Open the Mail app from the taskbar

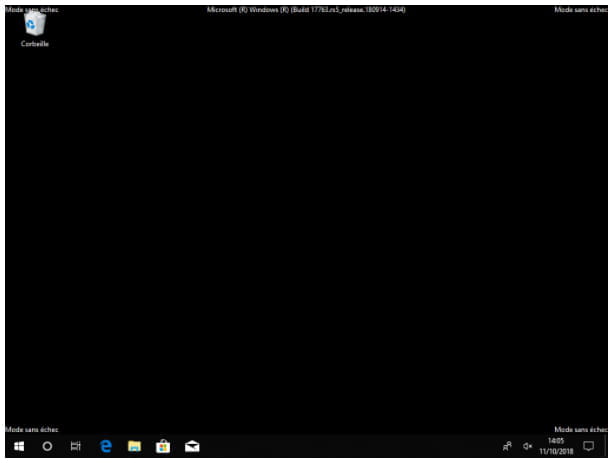192,447
